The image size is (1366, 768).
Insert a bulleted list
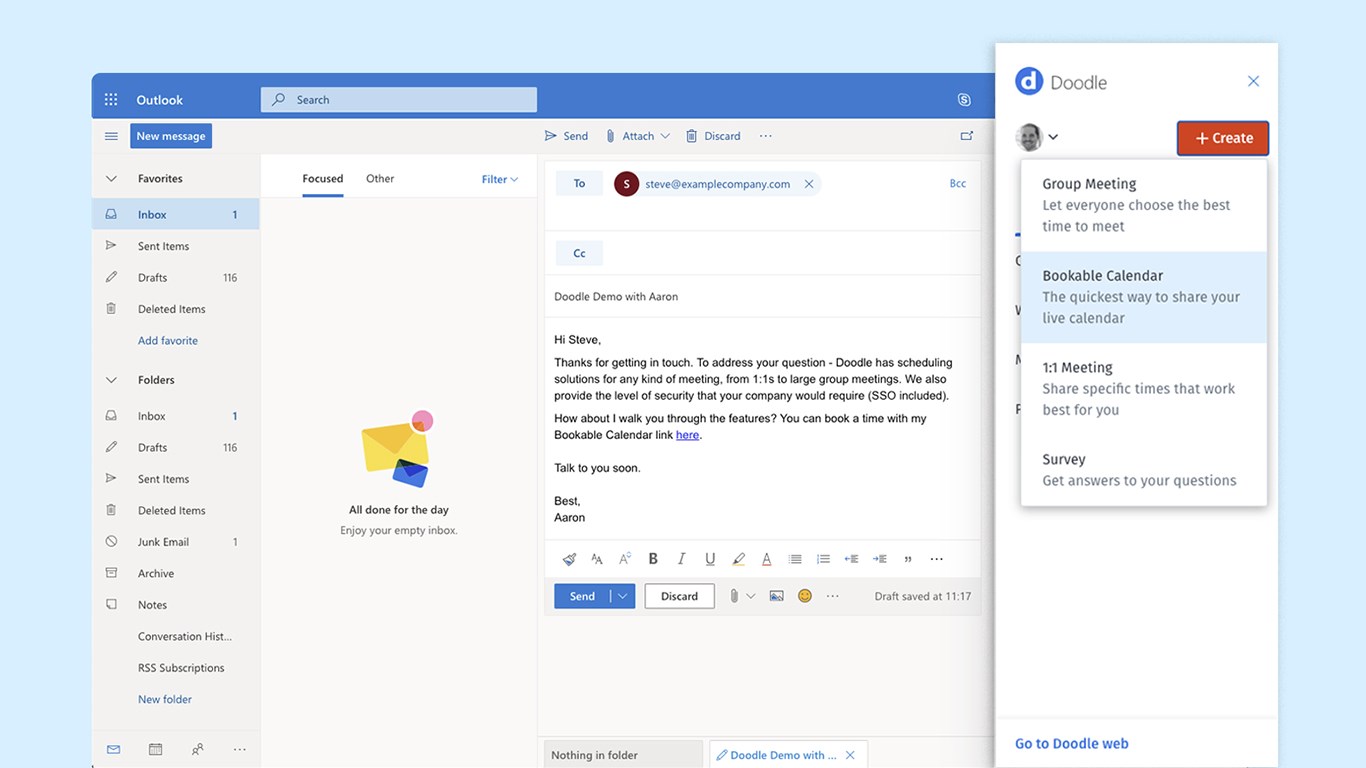[x=795, y=559]
